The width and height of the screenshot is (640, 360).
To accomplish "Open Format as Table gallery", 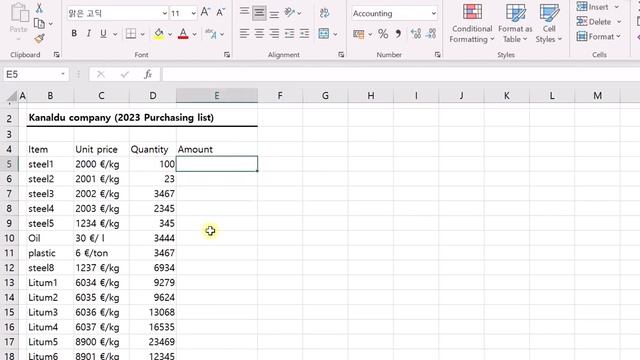I will 515,23.
